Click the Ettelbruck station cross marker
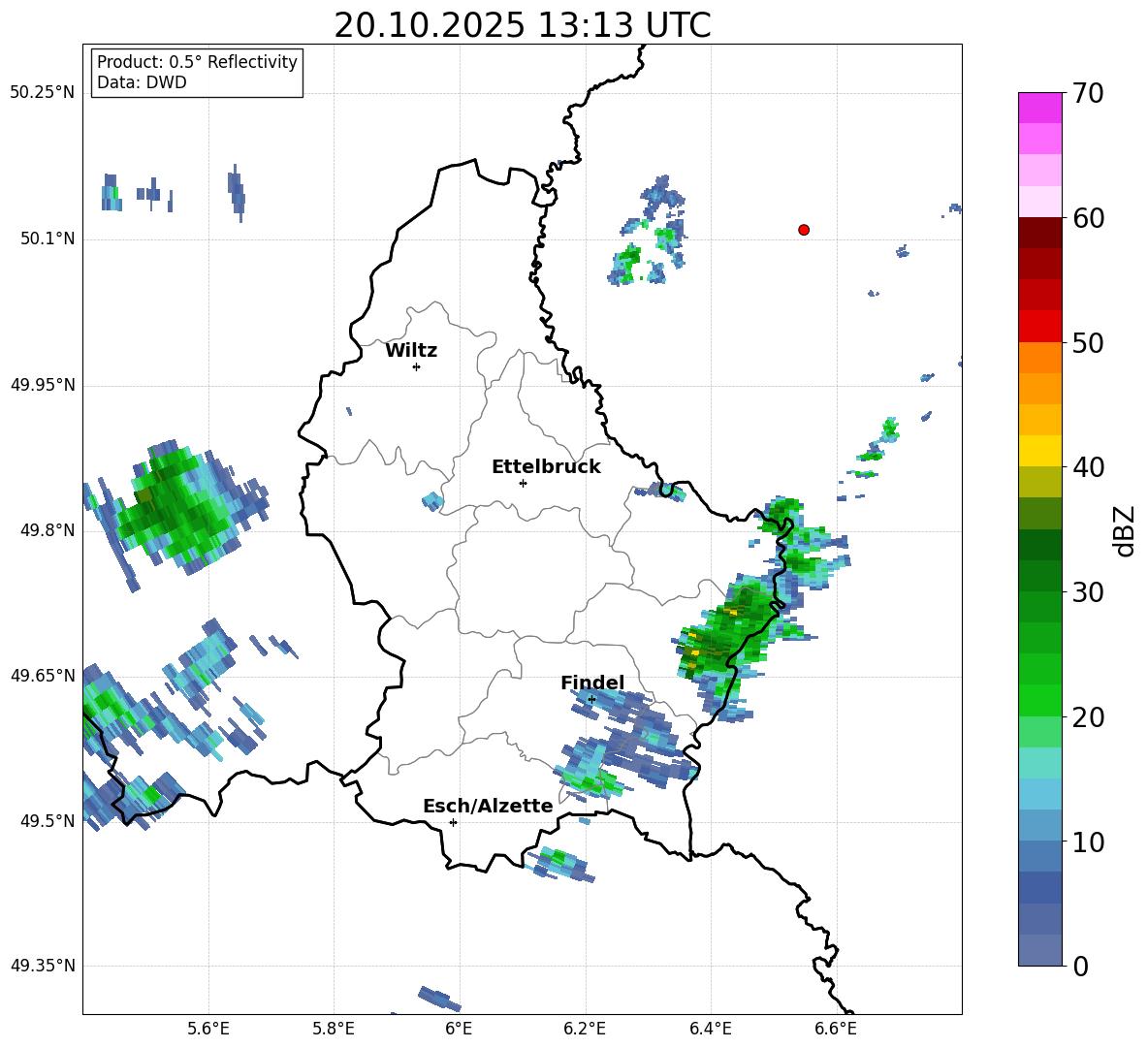The image size is (1148, 1048). [x=523, y=483]
